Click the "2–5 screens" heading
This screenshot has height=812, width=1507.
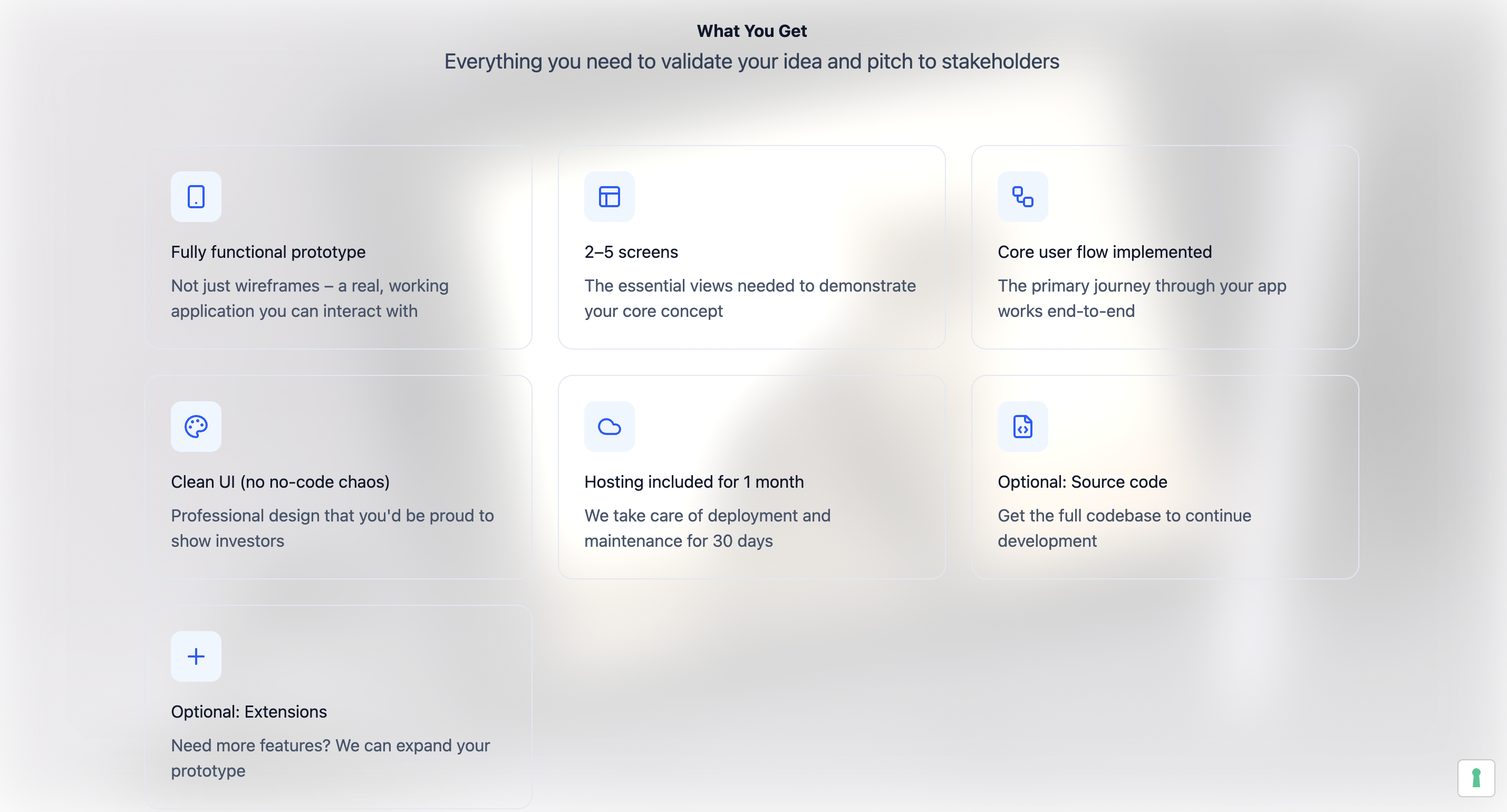tap(631, 252)
